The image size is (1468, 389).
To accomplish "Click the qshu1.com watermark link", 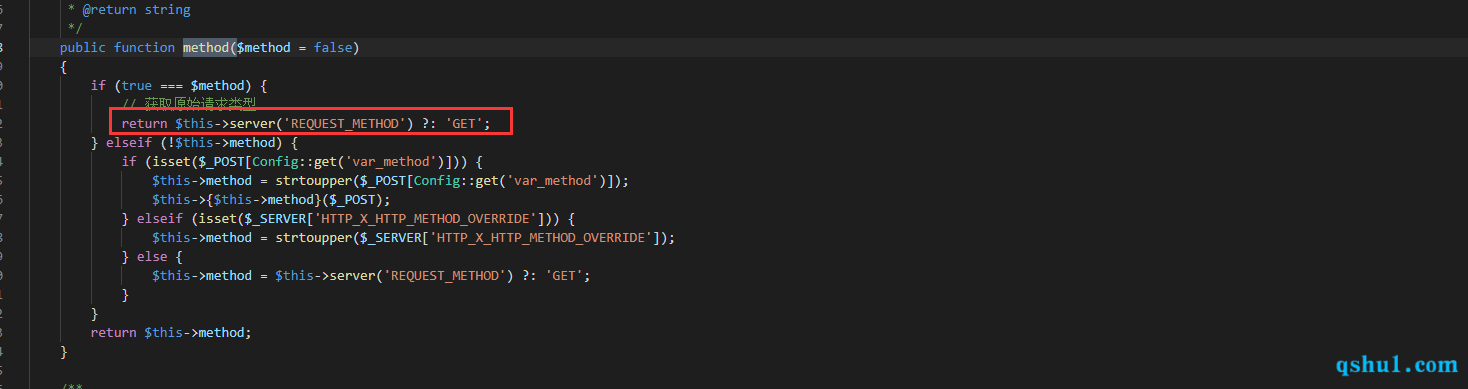I will click(1397, 364).
